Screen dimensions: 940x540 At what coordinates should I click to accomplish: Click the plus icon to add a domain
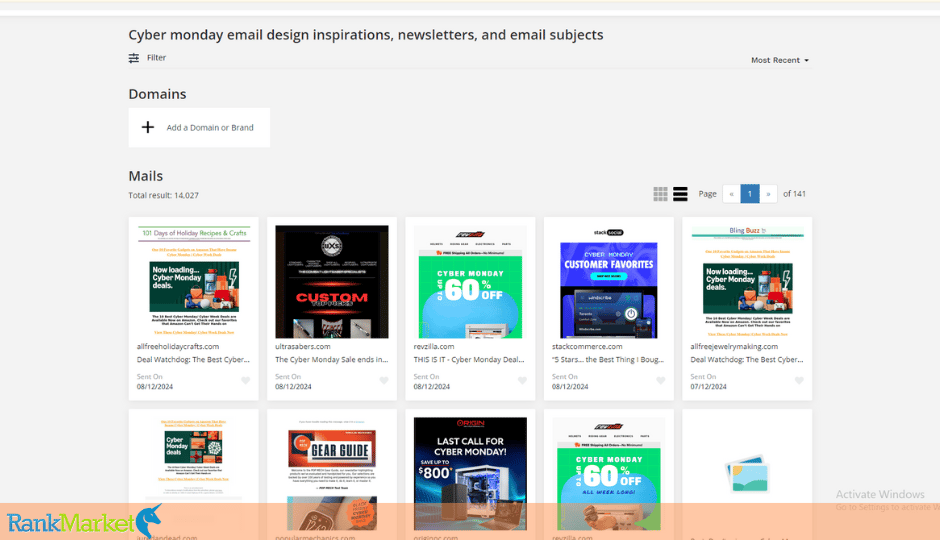(x=147, y=127)
